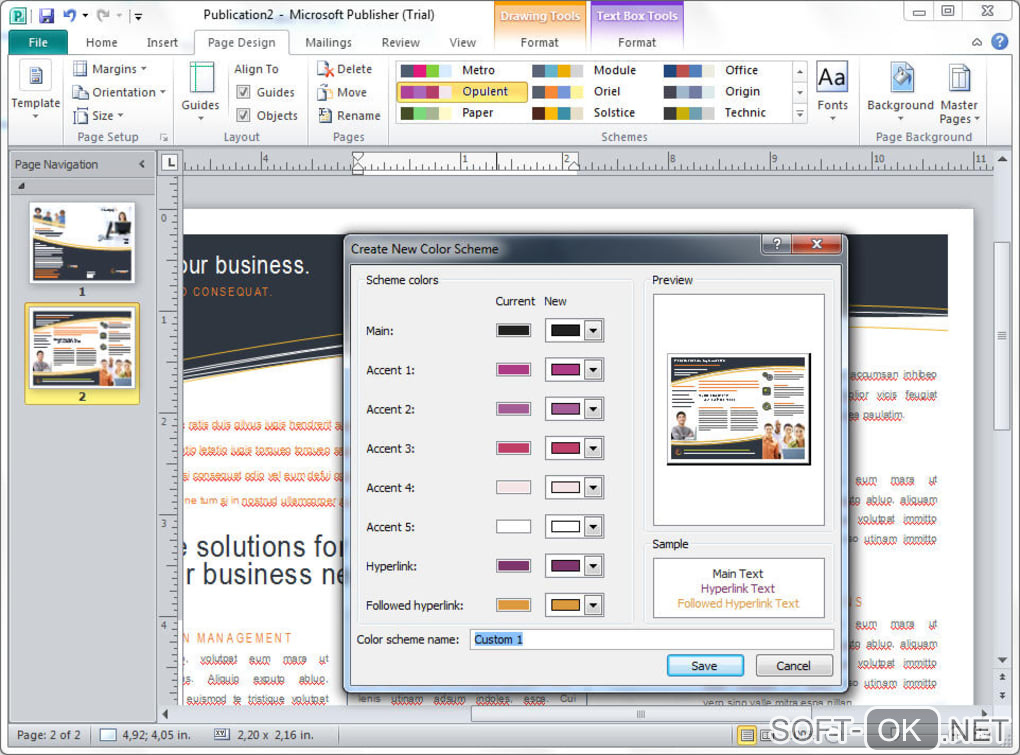
Task: Open the Followed hyperlink color dropdown
Action: 593,605
